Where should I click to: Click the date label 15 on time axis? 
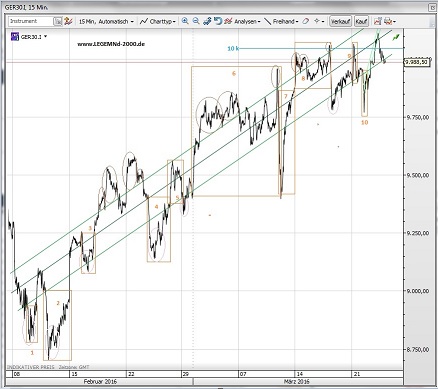click(x=75, y=374)
